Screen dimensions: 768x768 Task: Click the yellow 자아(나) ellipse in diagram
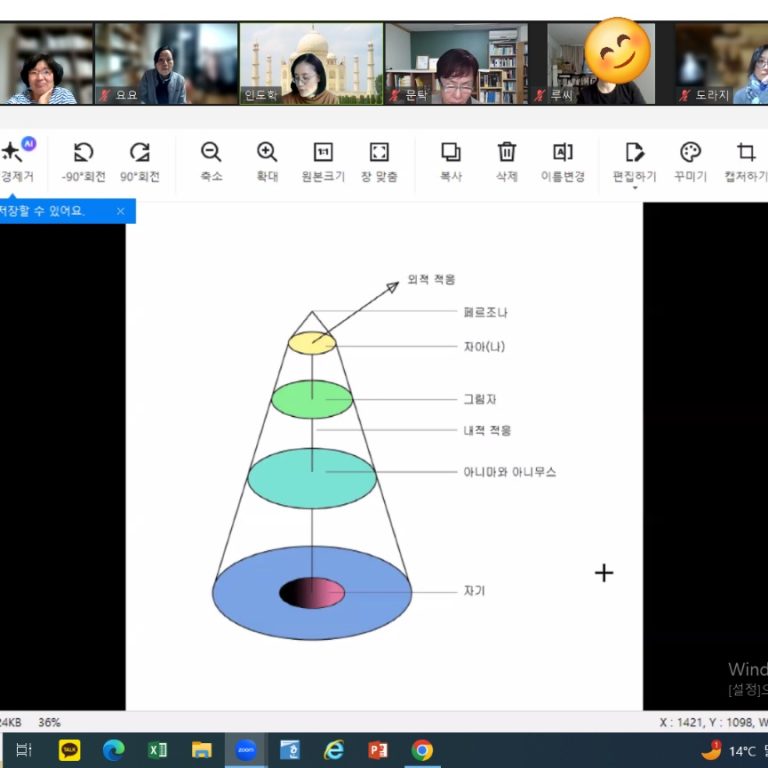point(312,342)
